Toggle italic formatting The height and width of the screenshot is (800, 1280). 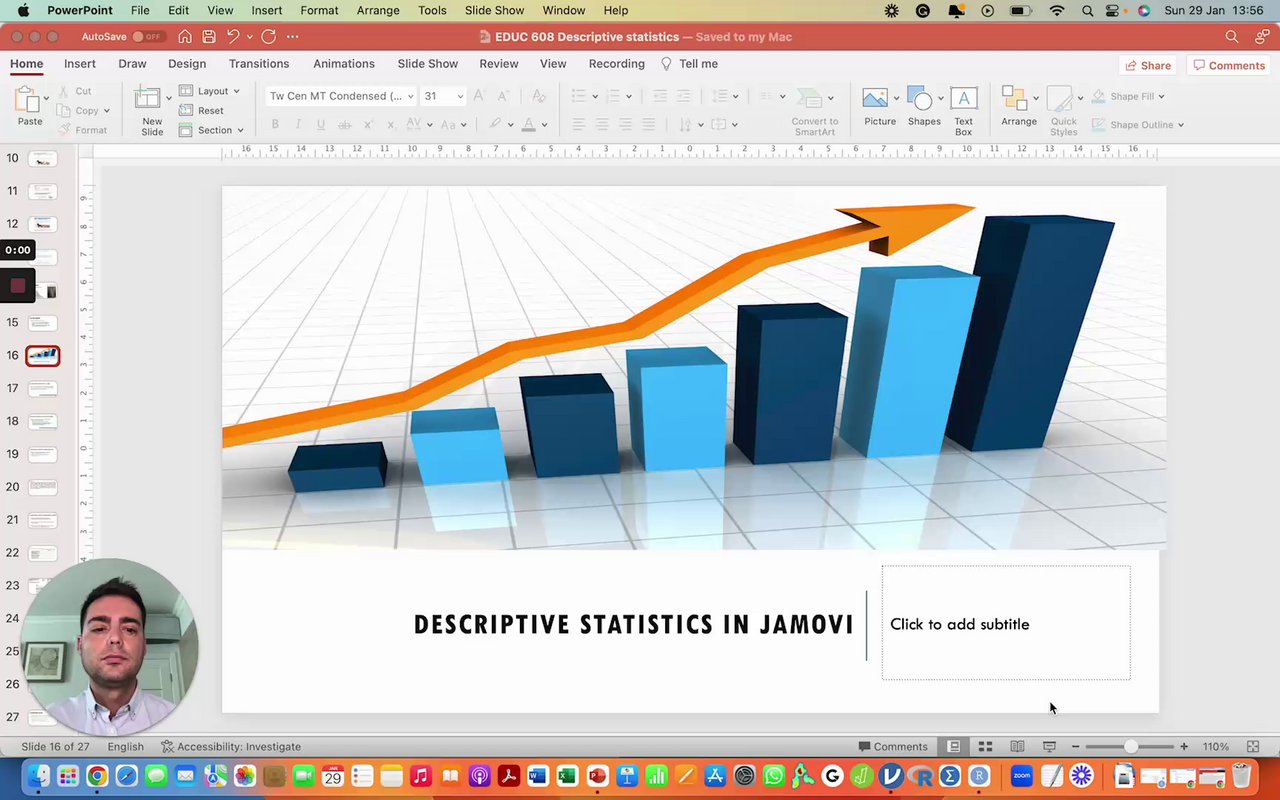[298, 125]
